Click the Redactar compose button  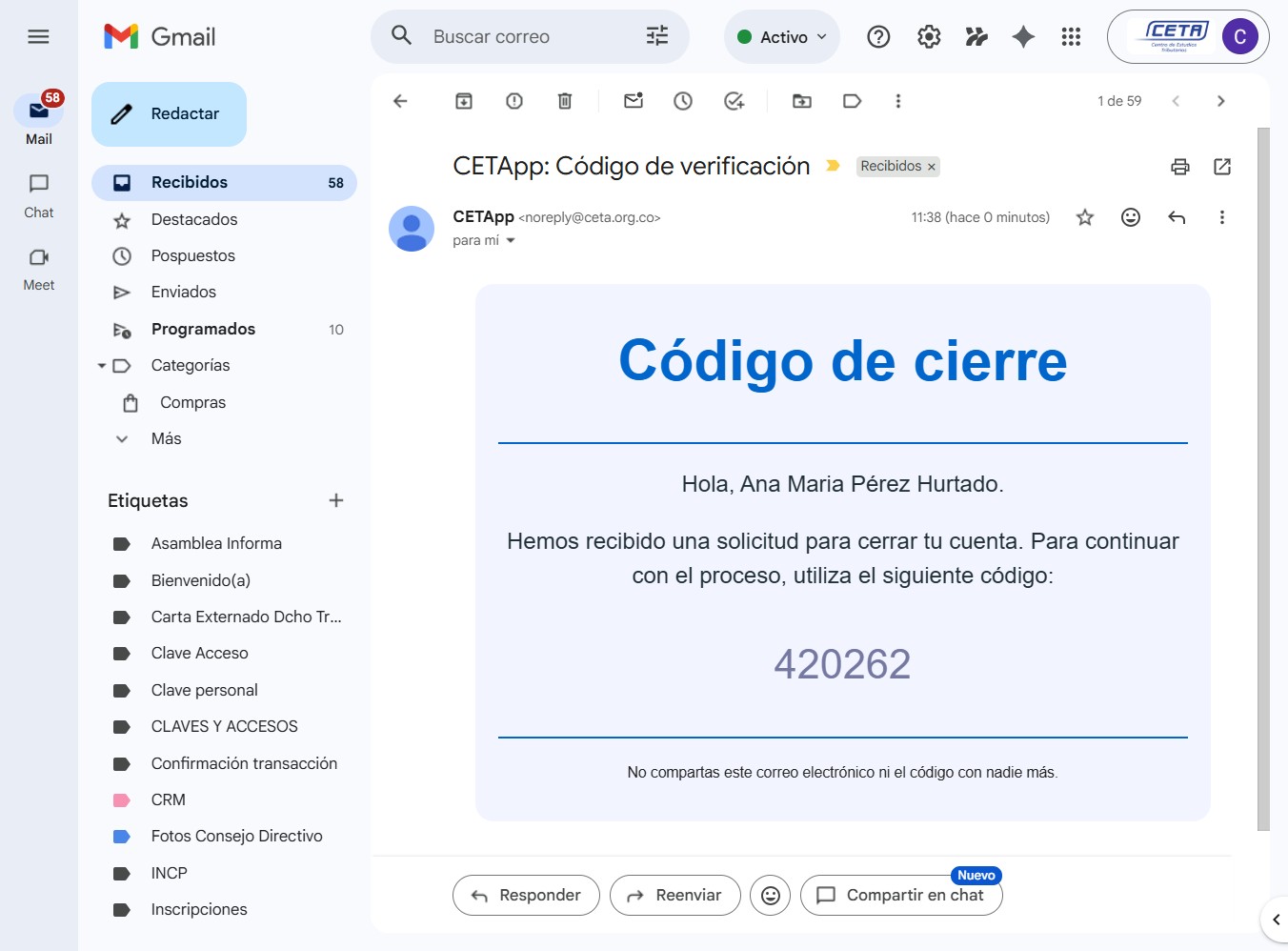(169, 114)
